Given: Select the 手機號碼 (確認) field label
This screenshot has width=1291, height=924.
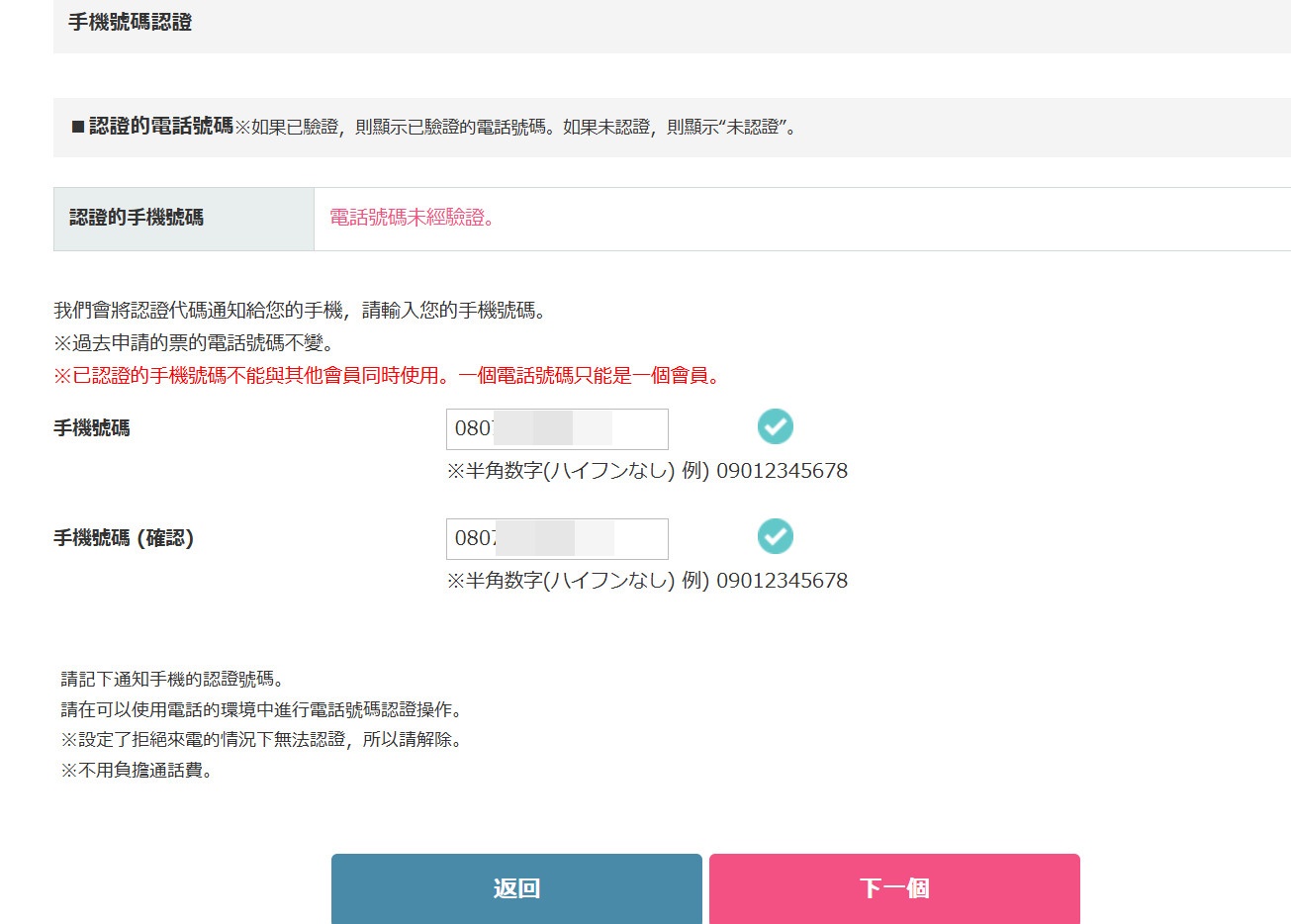Looking at the screenshot, I should click(124, 538).
